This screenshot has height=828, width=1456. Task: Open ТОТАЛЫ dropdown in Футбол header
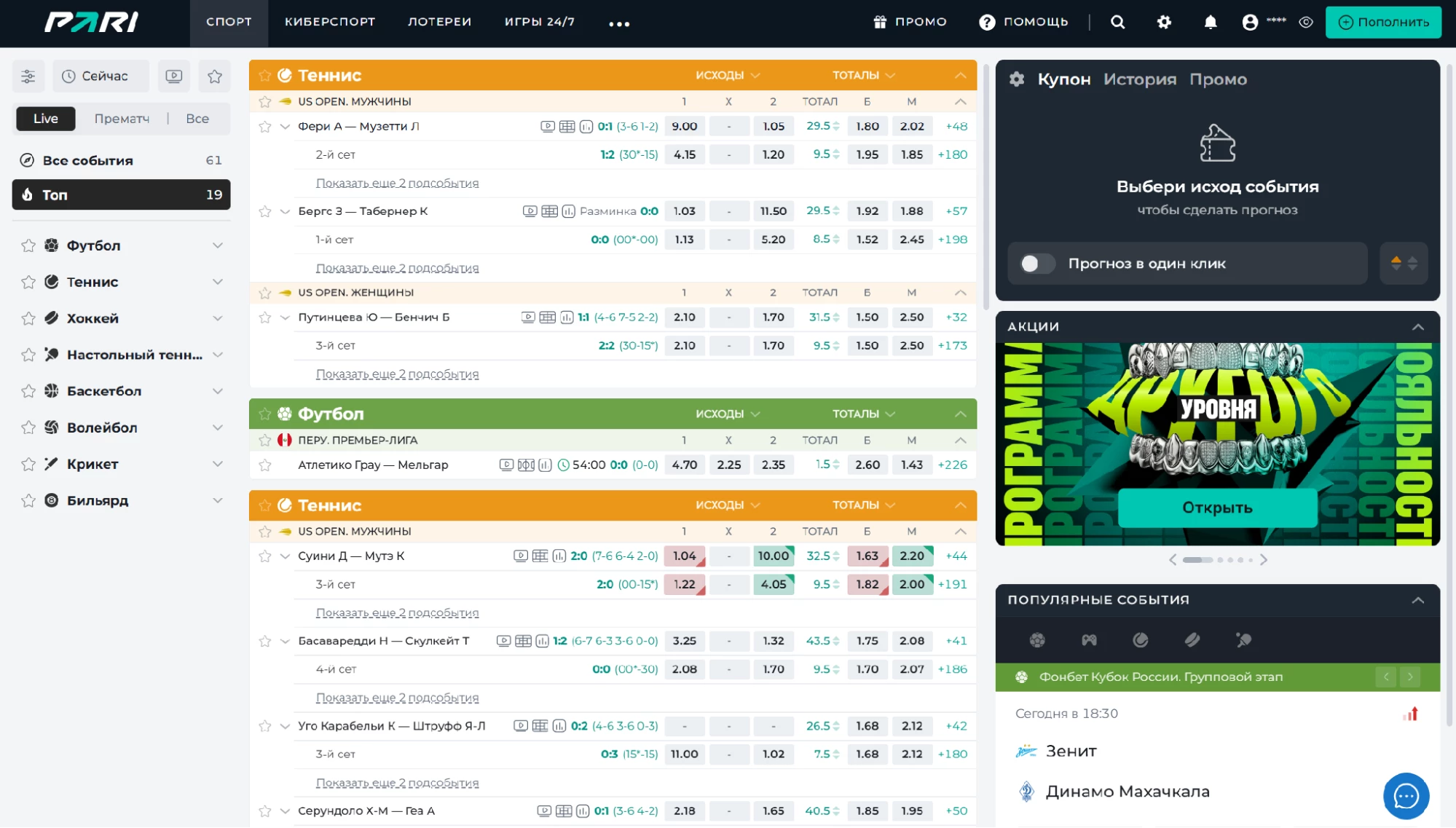pyautogui.click(x=864, y=414)
